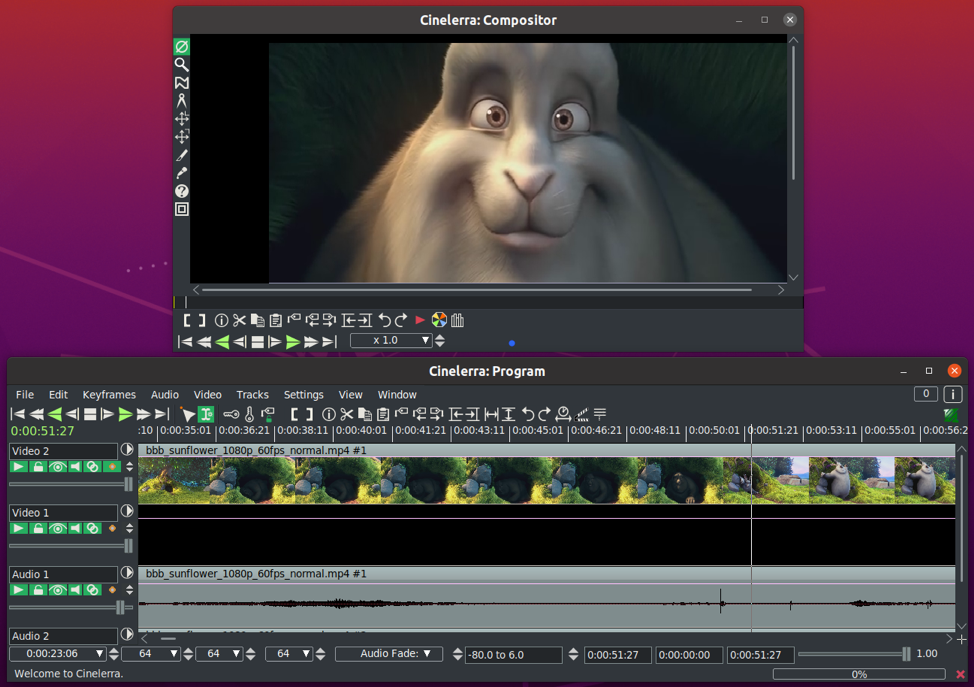
Task: Select the zoom magnifier tool in Compositor
Action: 181,65
